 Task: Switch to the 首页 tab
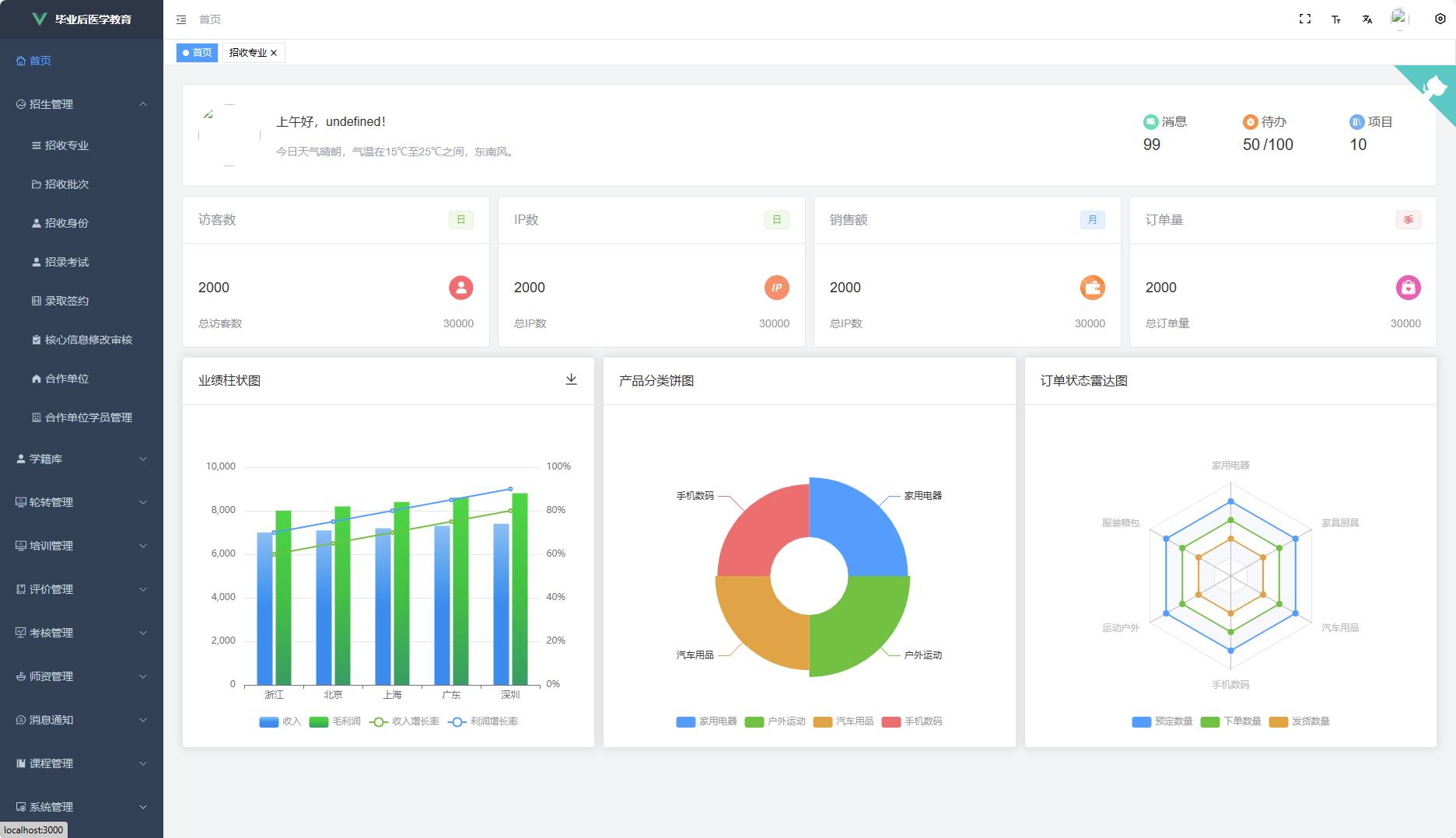(x=198, y=53)
